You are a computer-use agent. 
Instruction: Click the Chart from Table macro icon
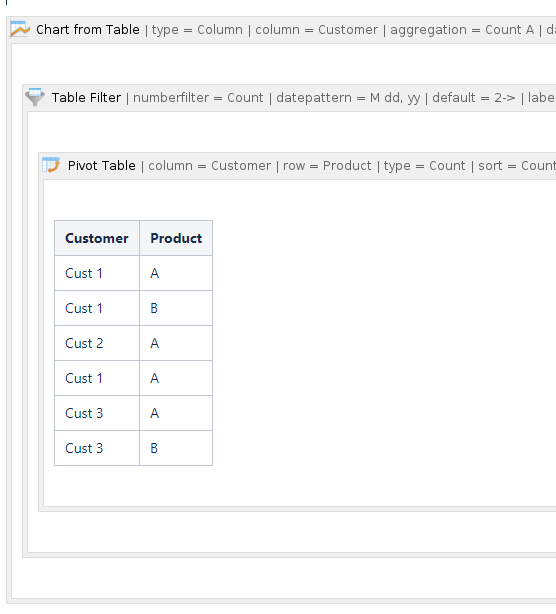[x=20, y=29]
